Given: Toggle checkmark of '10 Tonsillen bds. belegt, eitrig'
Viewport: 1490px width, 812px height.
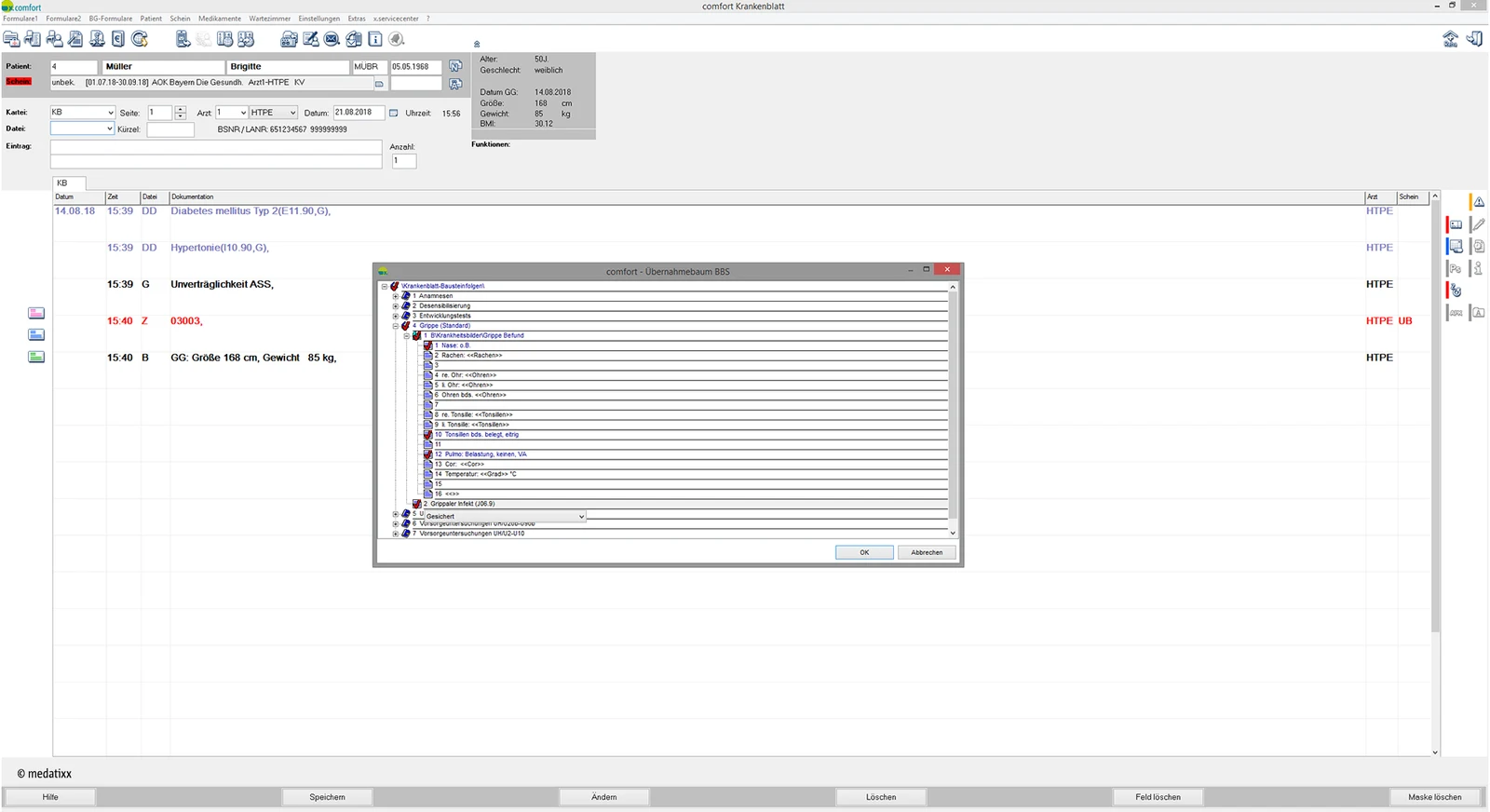Looking at the screenshot, I should click(428, 434).
